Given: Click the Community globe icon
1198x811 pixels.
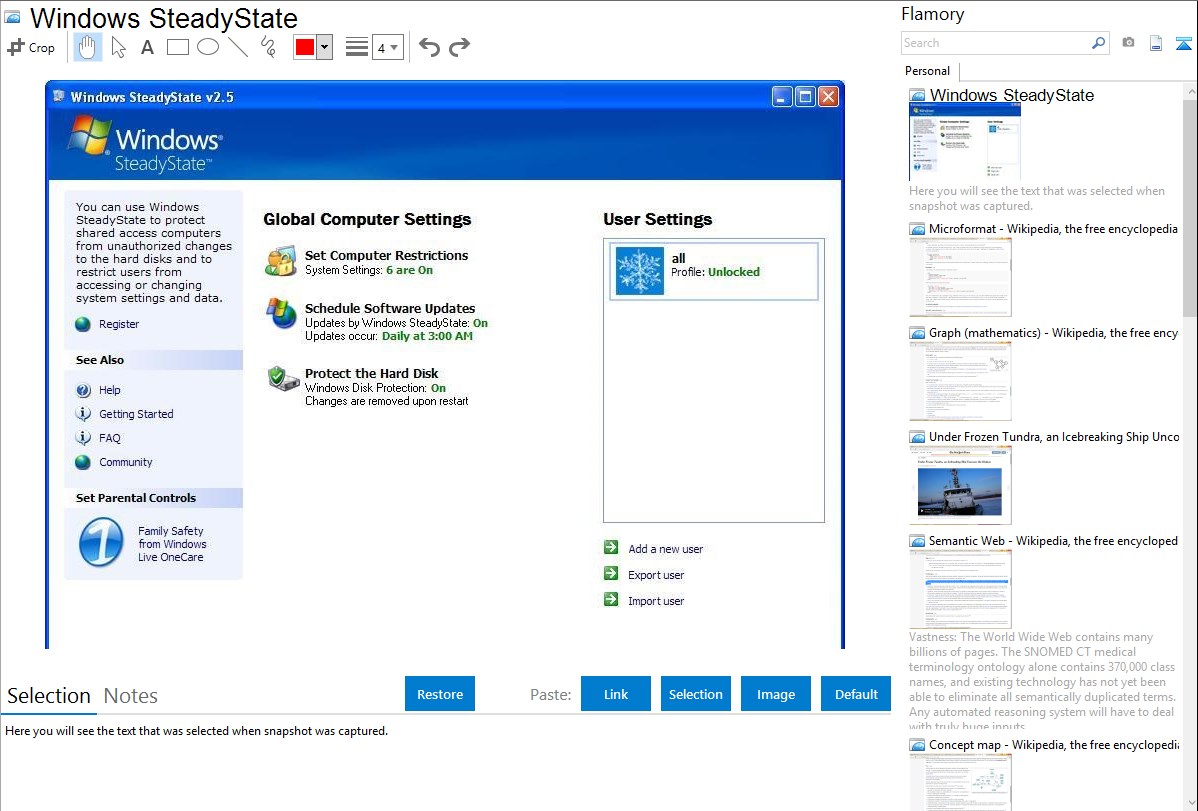Looking at the screenshot, I should (83, 462).
